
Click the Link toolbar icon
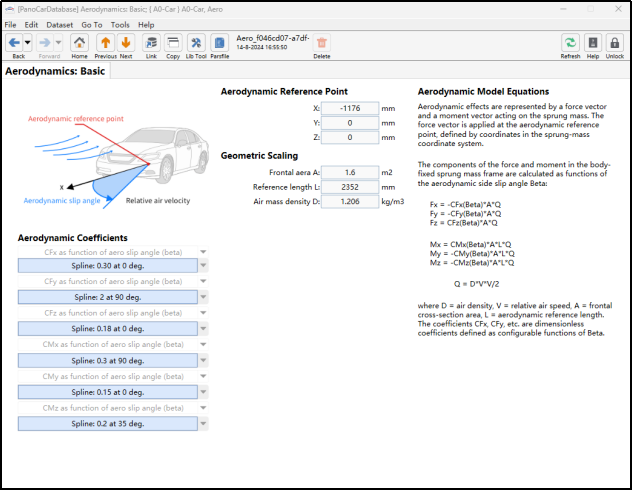click(151, 43)
